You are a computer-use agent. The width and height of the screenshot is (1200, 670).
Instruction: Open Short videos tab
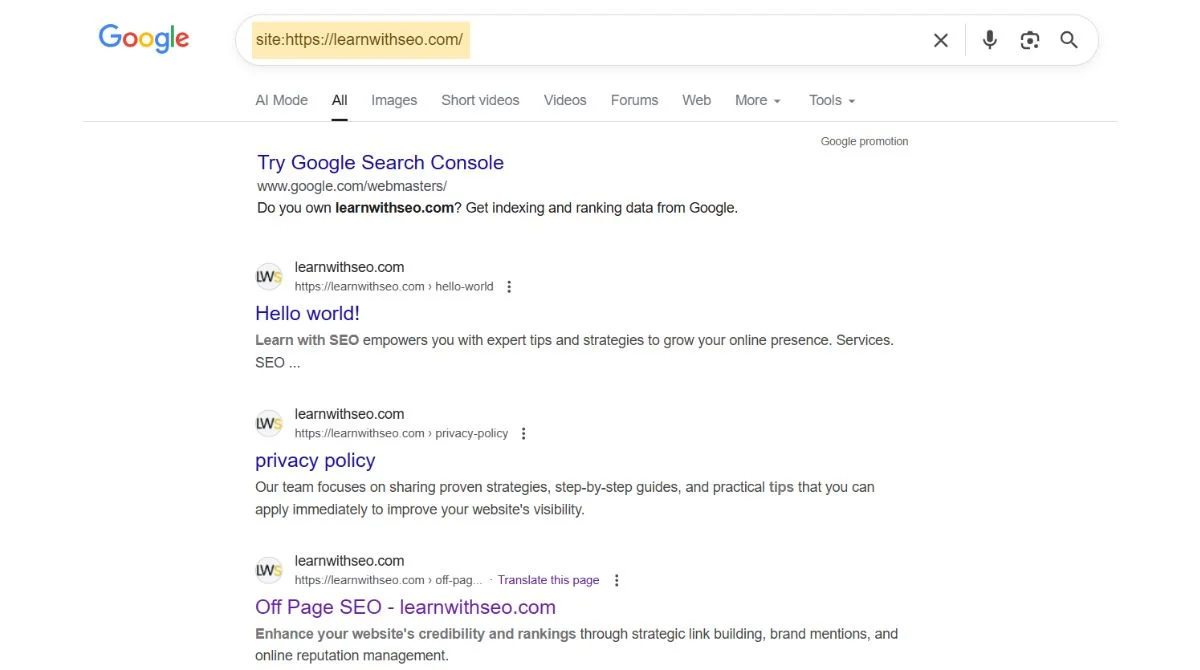pyautogui.click(x=480, y=100)
